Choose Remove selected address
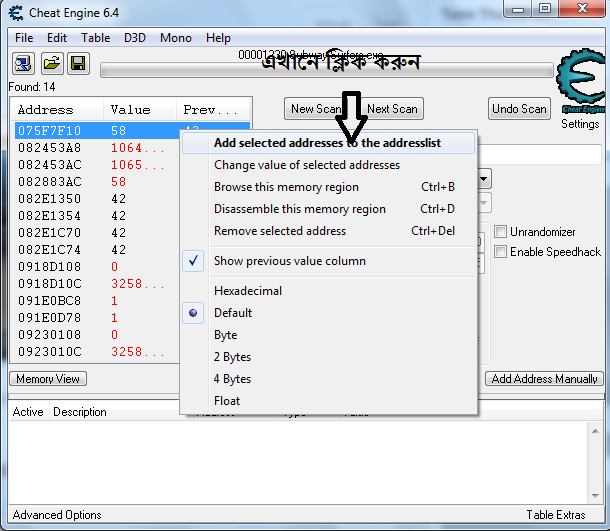 pos(328,231)
